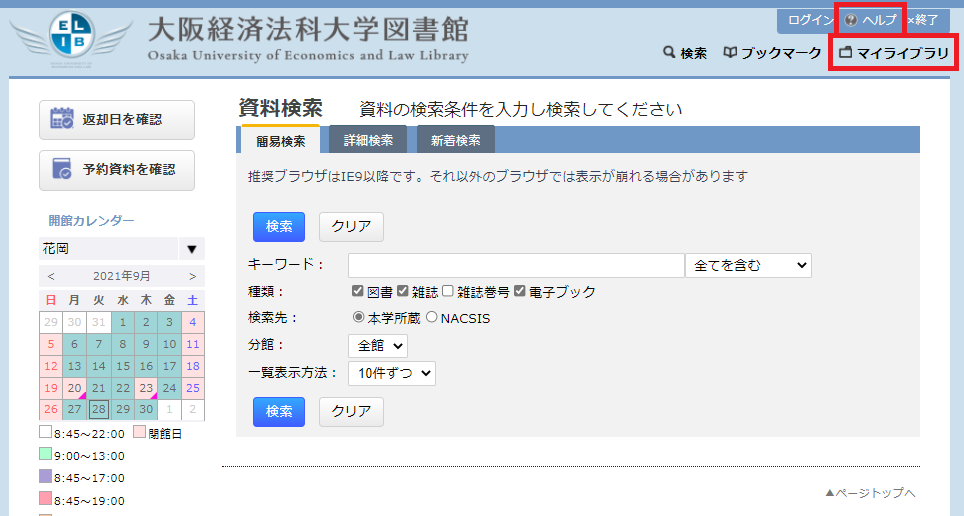Viewport: 964px width, 516px height.
Task: Click the 8:45～17:00 purple legend swatch
Action: (x=45, y=475)
